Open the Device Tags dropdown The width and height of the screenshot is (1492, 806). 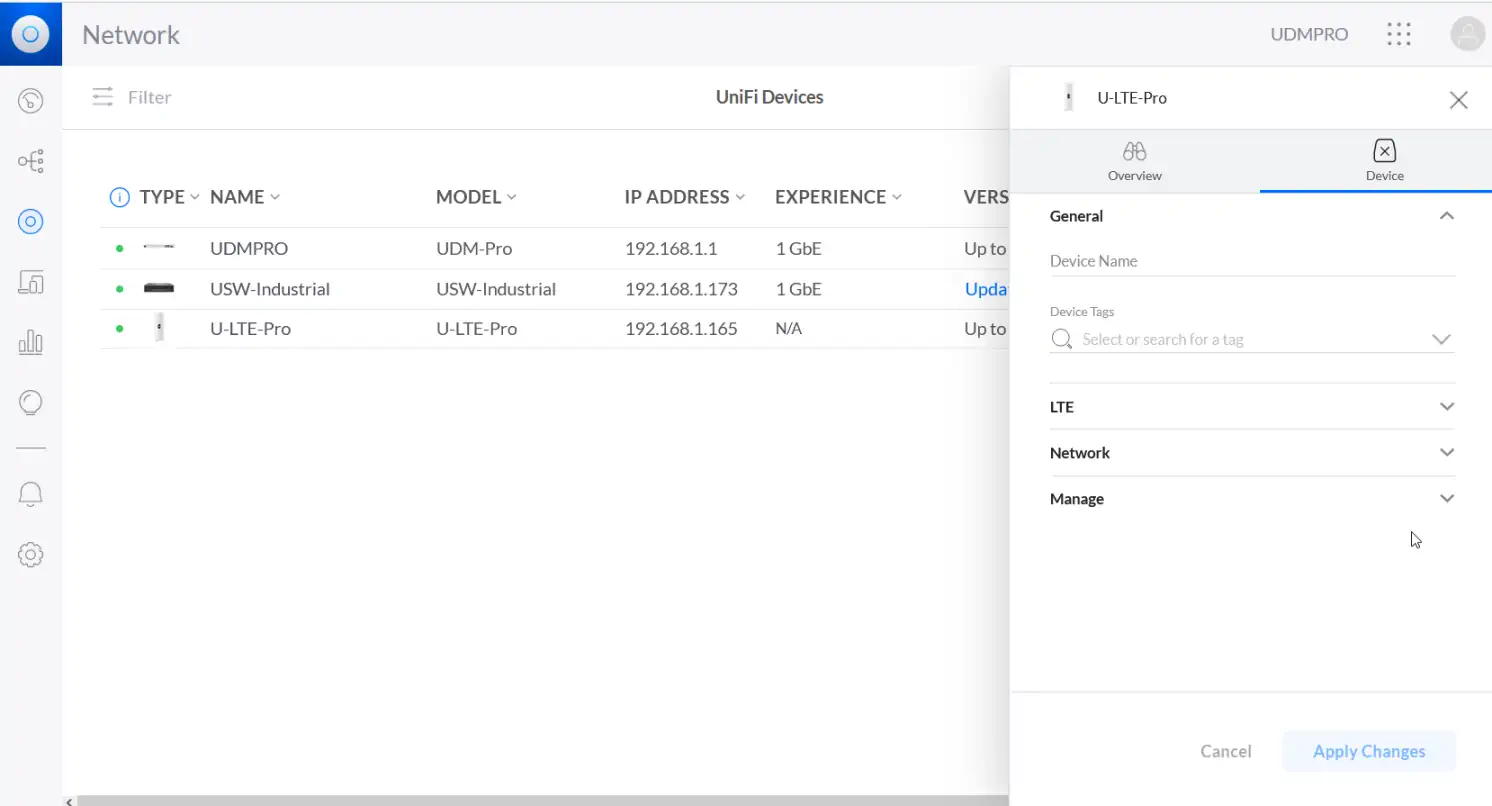1251,340
